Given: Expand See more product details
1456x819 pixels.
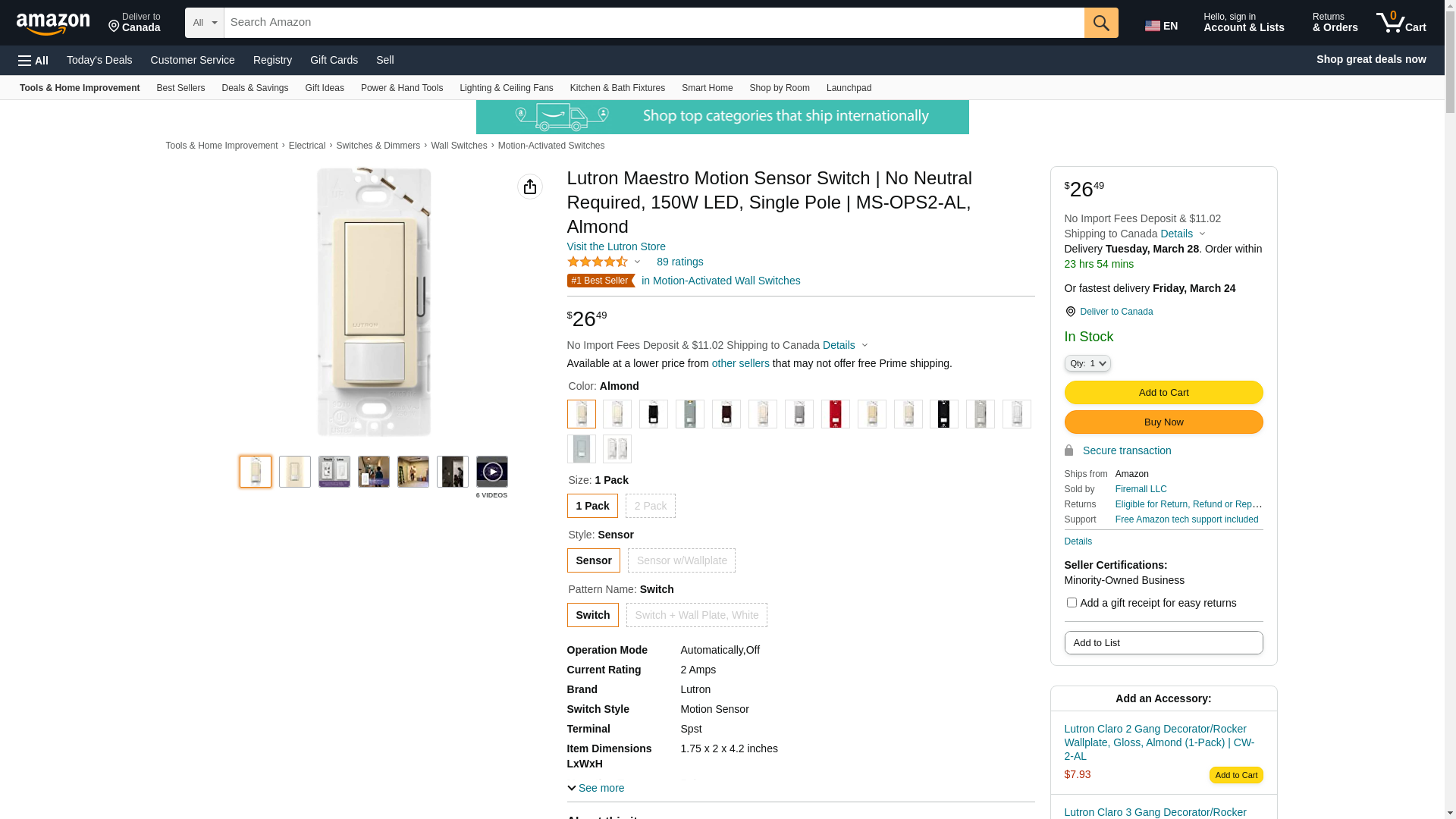Looking at the screenshot, I should click(x=595, y=788).
